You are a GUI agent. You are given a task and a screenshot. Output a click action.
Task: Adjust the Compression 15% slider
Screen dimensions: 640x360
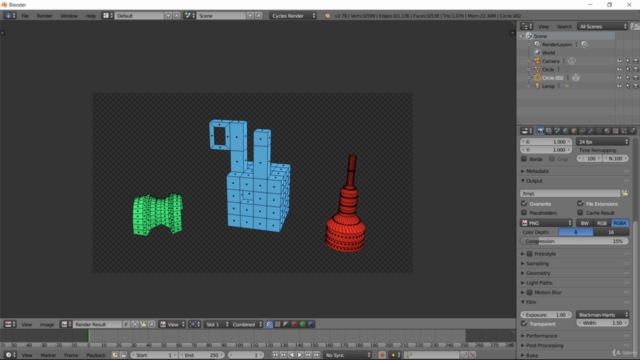[x=574, y=241]
